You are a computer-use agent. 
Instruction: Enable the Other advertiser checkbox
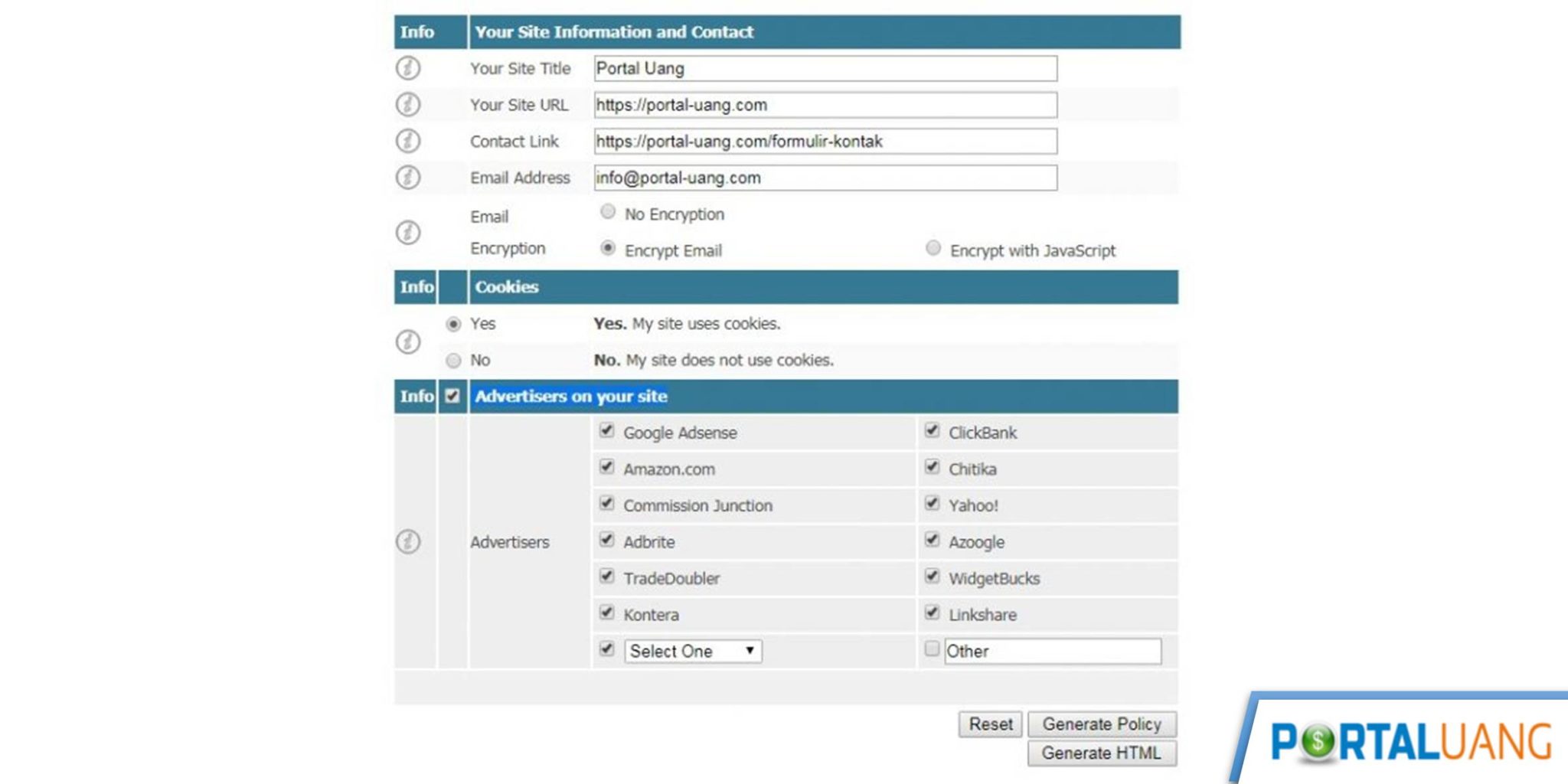pos(932,648)
